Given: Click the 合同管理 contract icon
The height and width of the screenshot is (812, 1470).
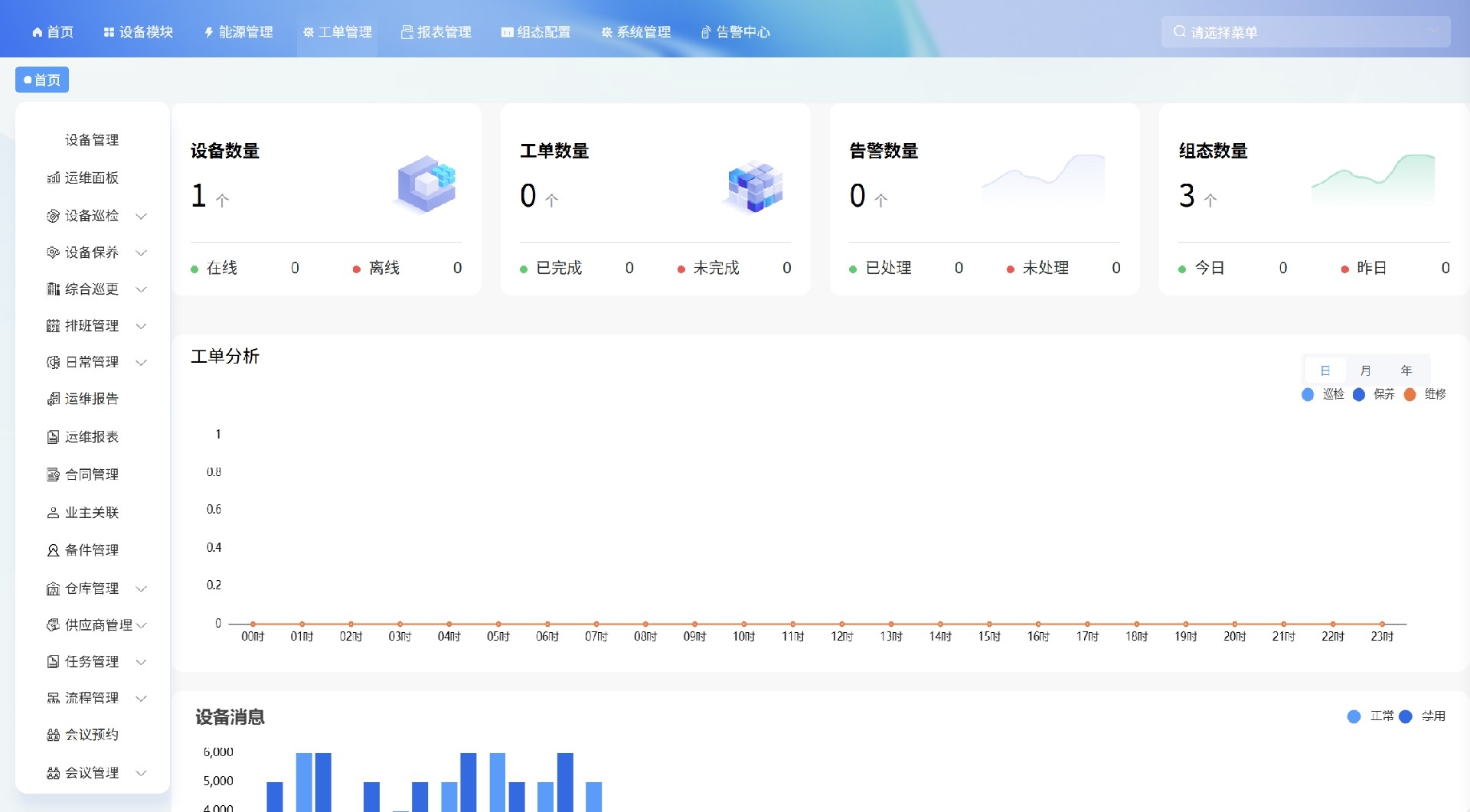Looking at the screenshot, I should click(x=53, y=474).
